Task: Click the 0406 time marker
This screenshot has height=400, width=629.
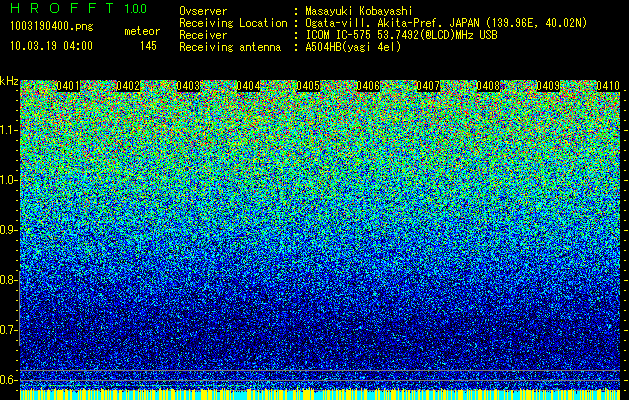Action: [368, 86]
